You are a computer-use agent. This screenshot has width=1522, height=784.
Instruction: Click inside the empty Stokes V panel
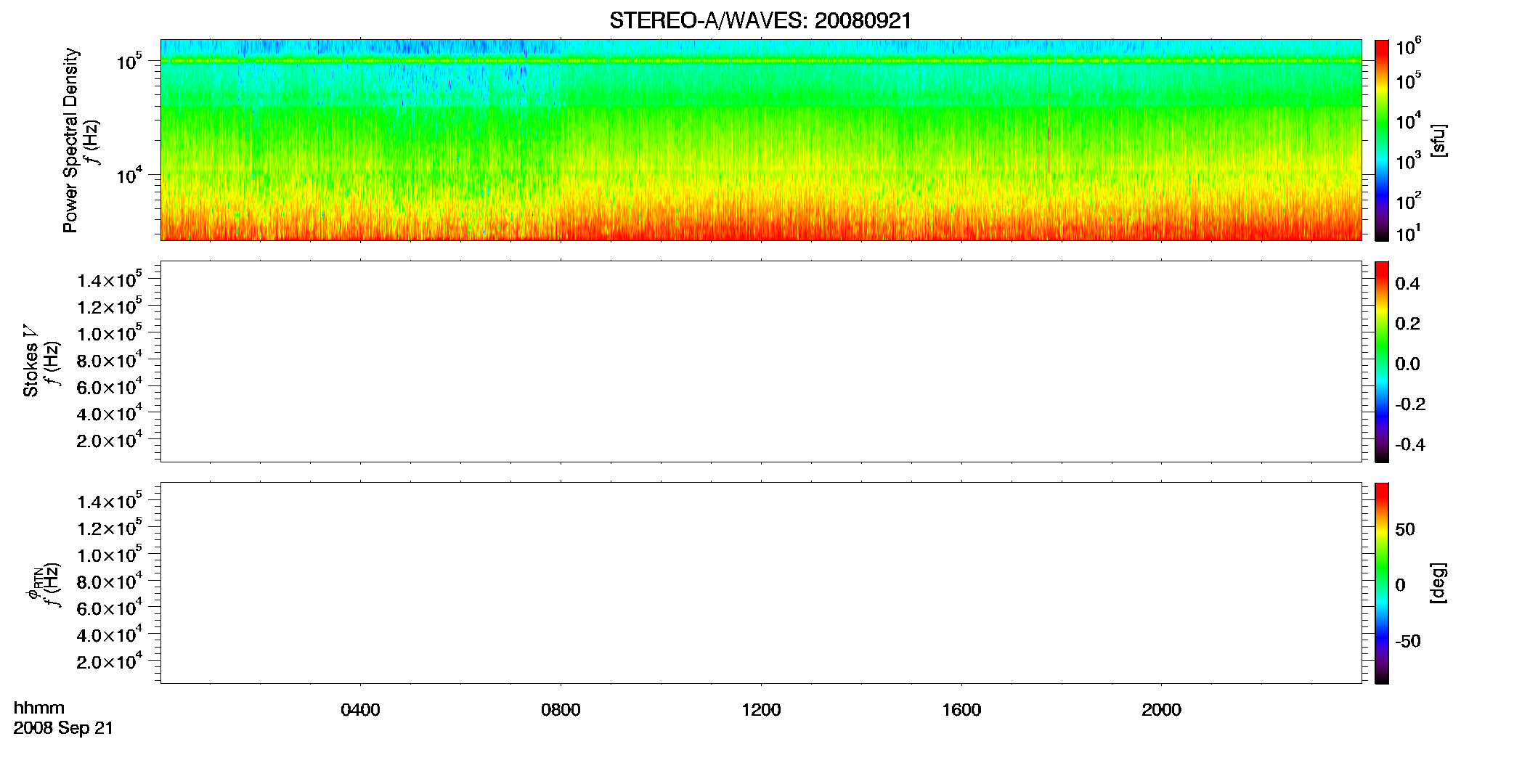tap(760, 362)
